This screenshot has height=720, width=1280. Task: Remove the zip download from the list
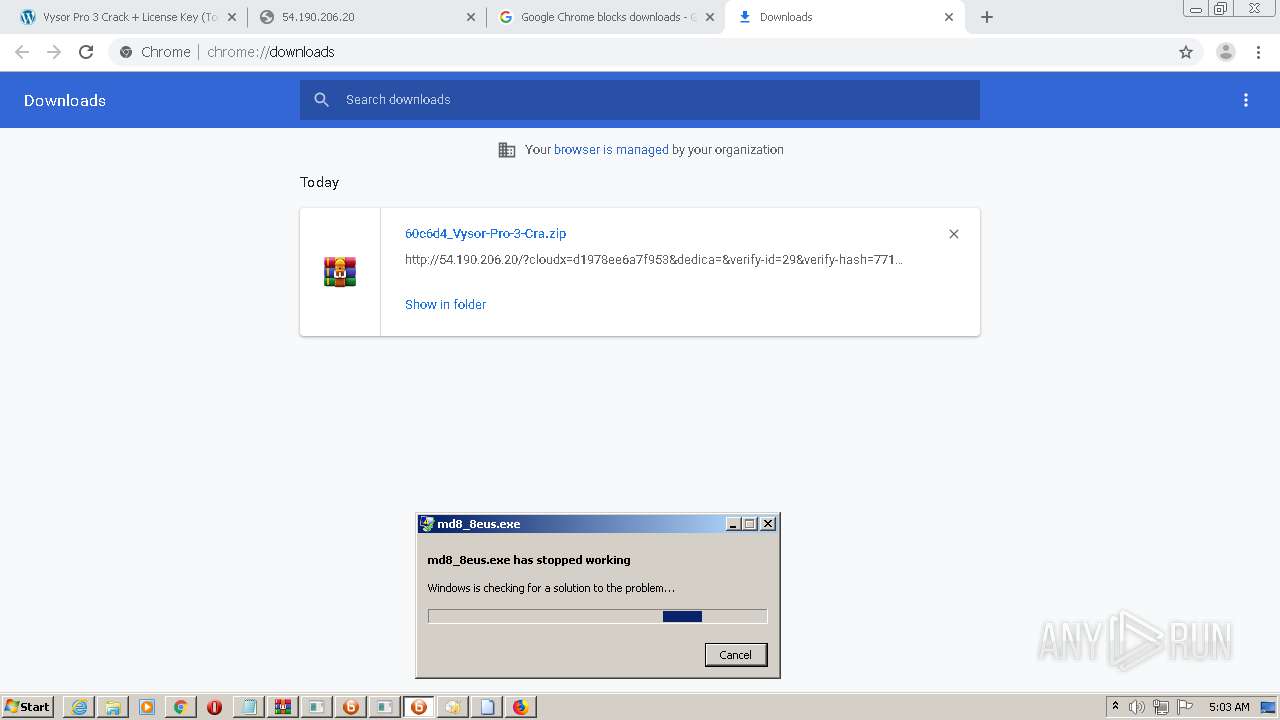coord(954,234)
